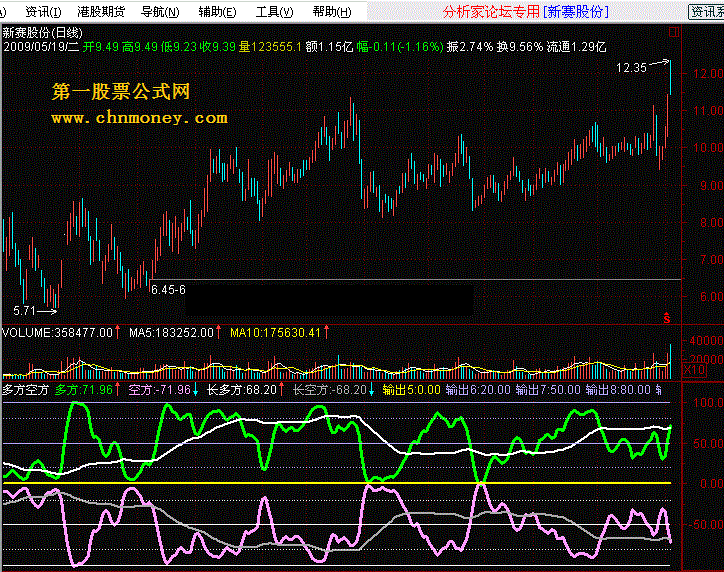
Task: Click the -50.00 indicator axis label
Action: [706, 525]
